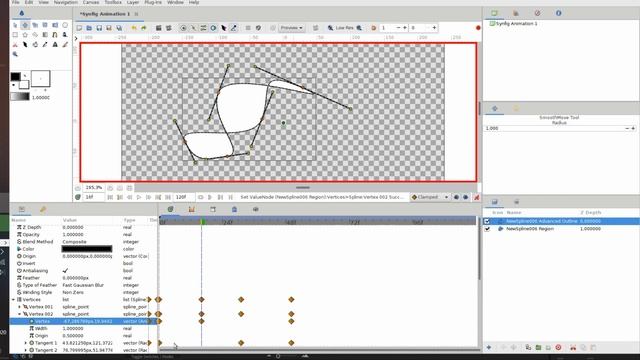Click the gradient swatch in toolbox
Screen dimensions: 640x360
point(20,97)
